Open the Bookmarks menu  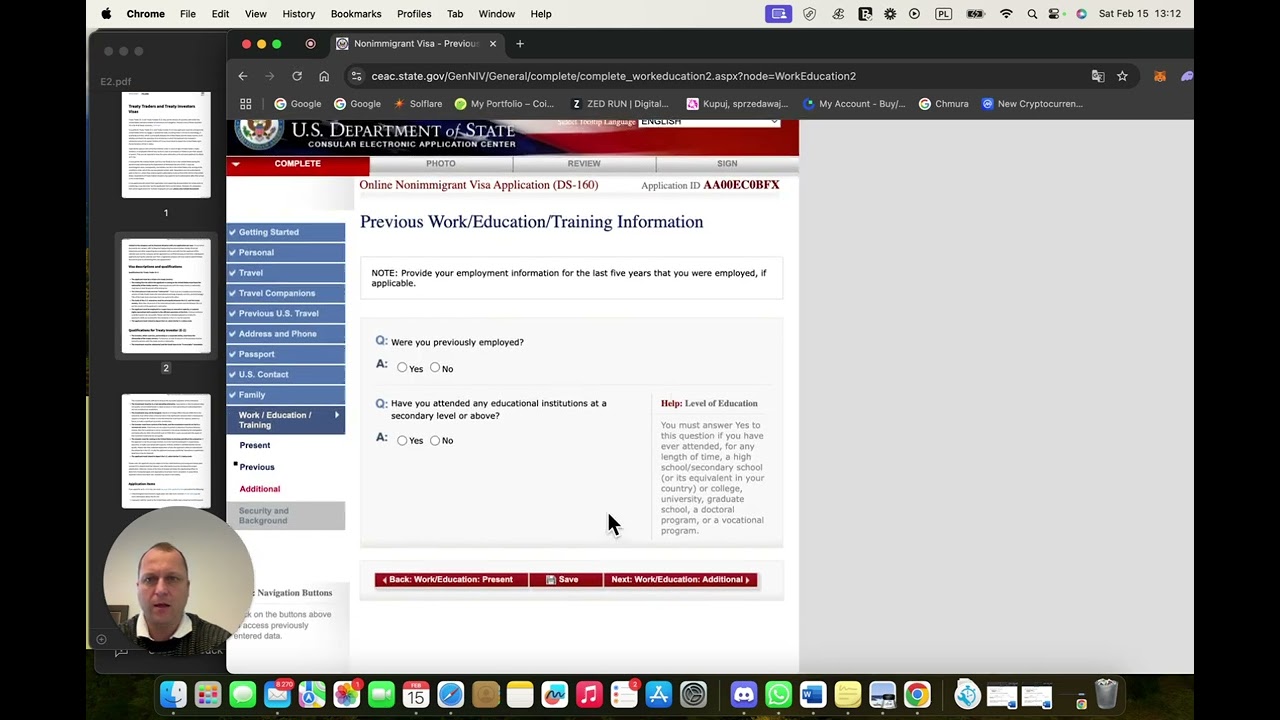coord(356,14)
